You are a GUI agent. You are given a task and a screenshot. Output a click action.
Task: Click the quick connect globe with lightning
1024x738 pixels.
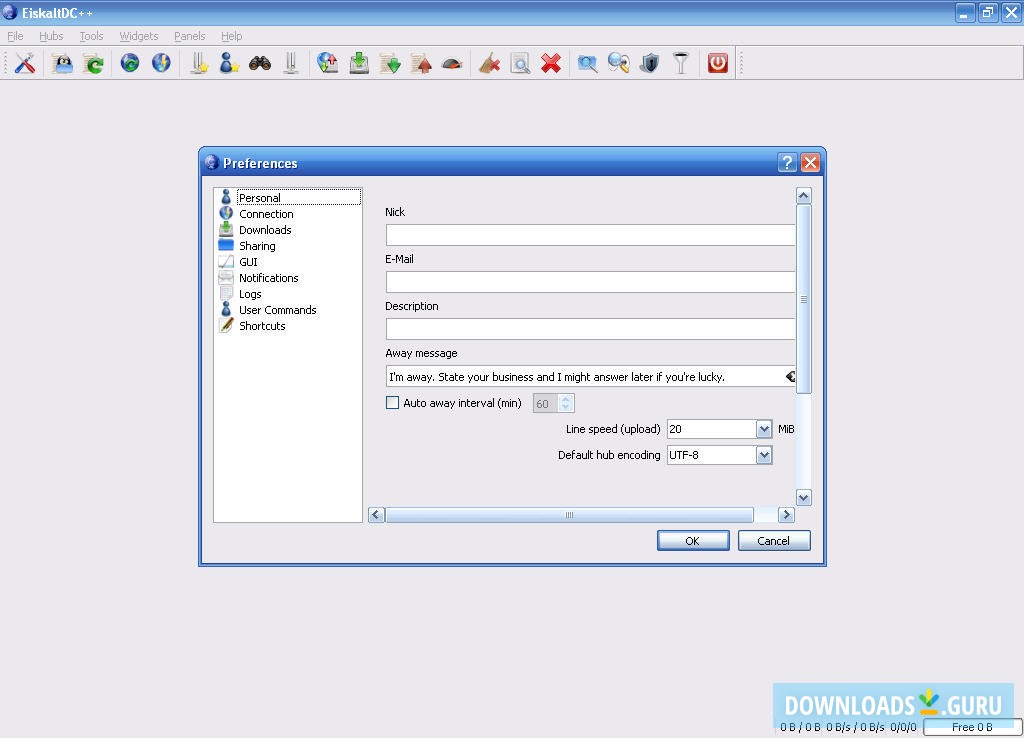(x=161, y=63)
